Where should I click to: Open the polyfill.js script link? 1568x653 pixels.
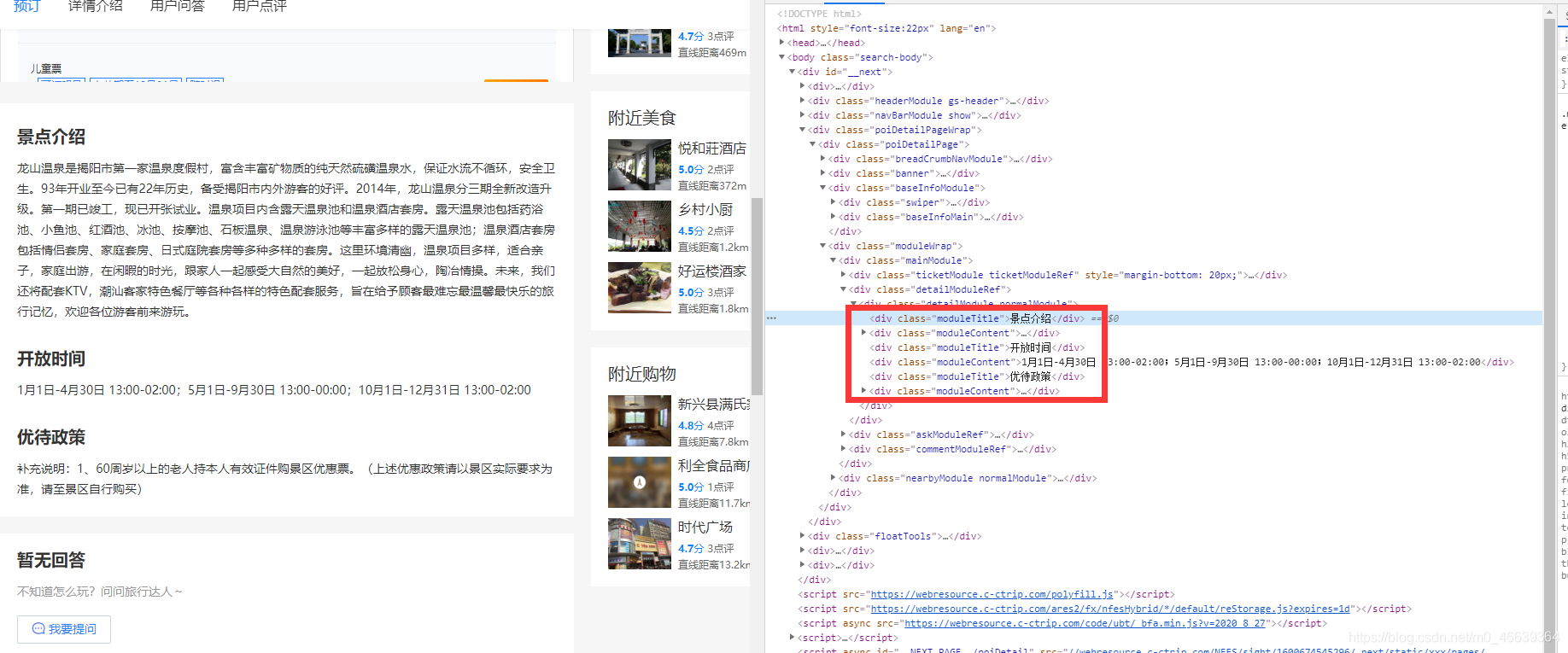coord(992,594)
